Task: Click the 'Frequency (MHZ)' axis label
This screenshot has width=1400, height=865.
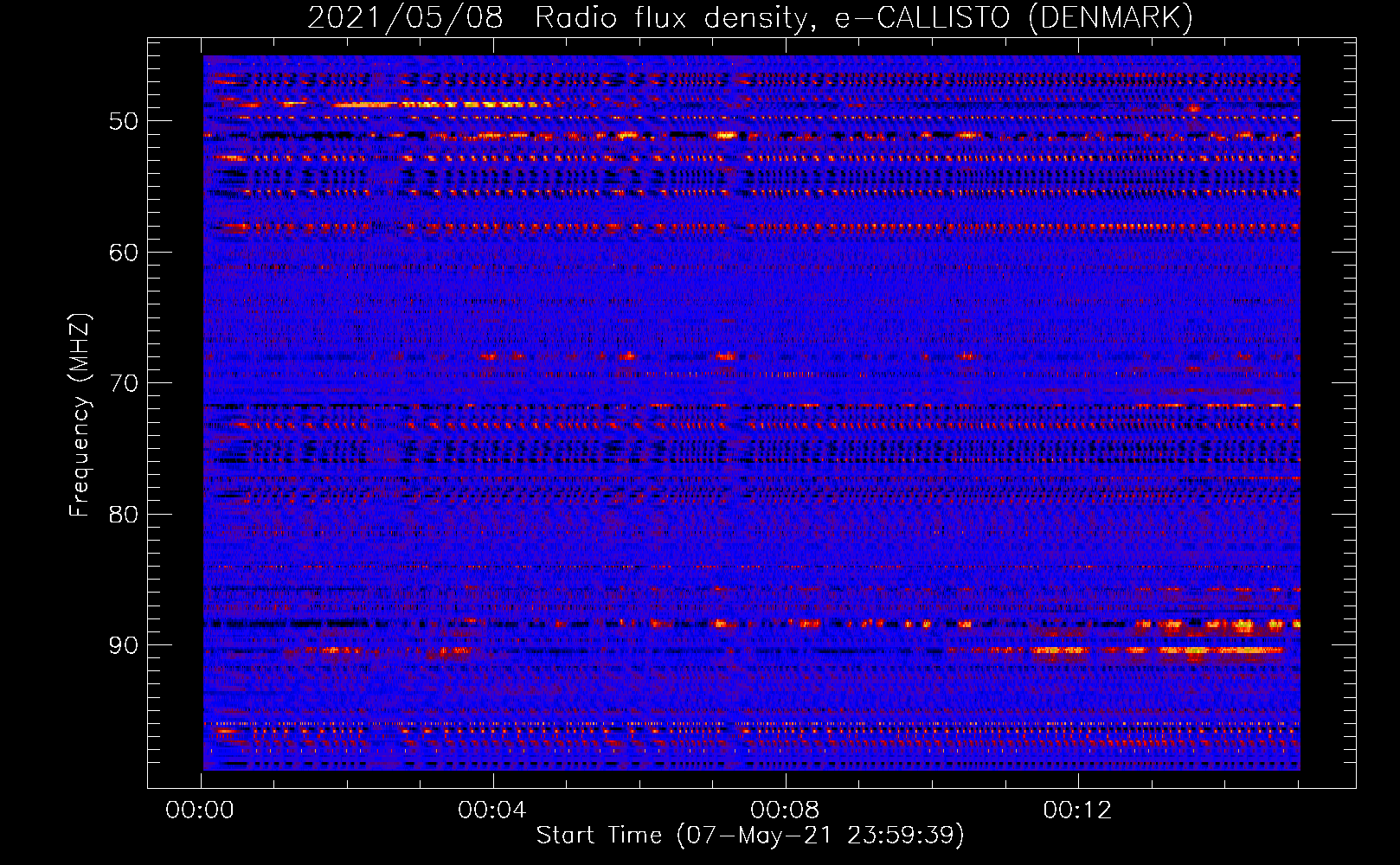Action: pos(80,415)
